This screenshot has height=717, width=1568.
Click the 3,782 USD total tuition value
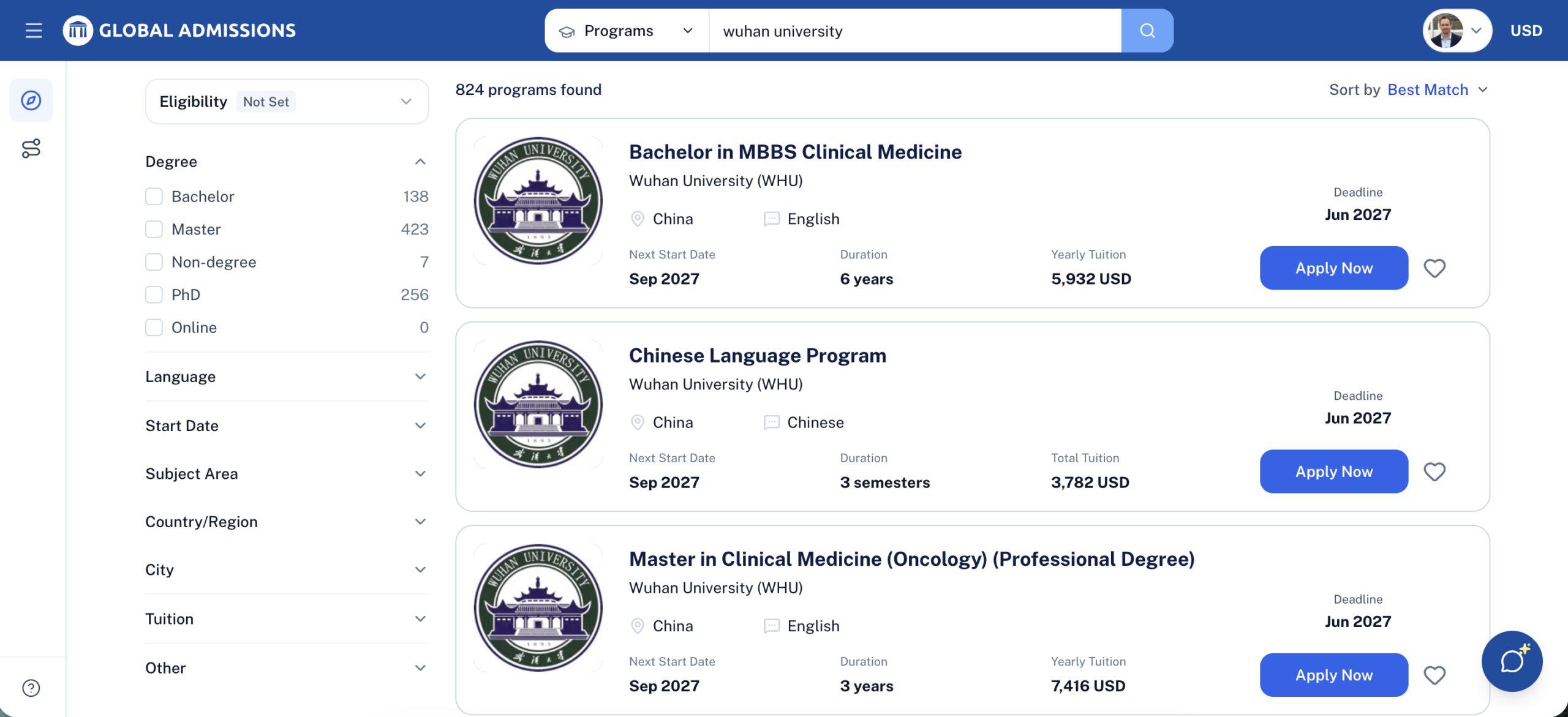coord(1090,482)
